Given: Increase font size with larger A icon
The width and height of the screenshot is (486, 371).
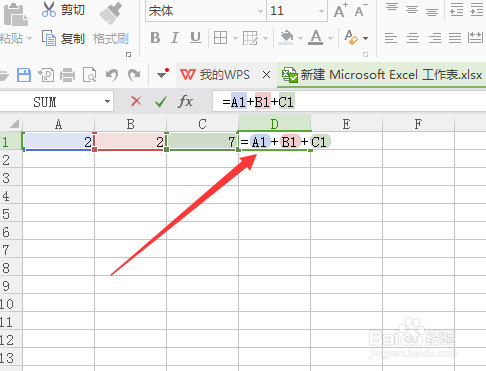Looking at the screenshot, I should point(341,11).
